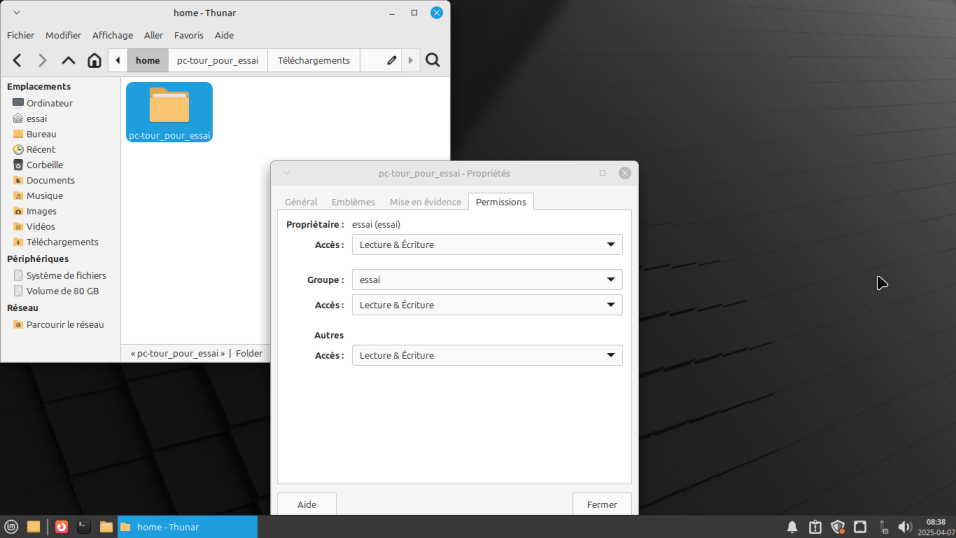Click Téléchargements path bar button
Screen dimensions: 956x538
(313, 60)
